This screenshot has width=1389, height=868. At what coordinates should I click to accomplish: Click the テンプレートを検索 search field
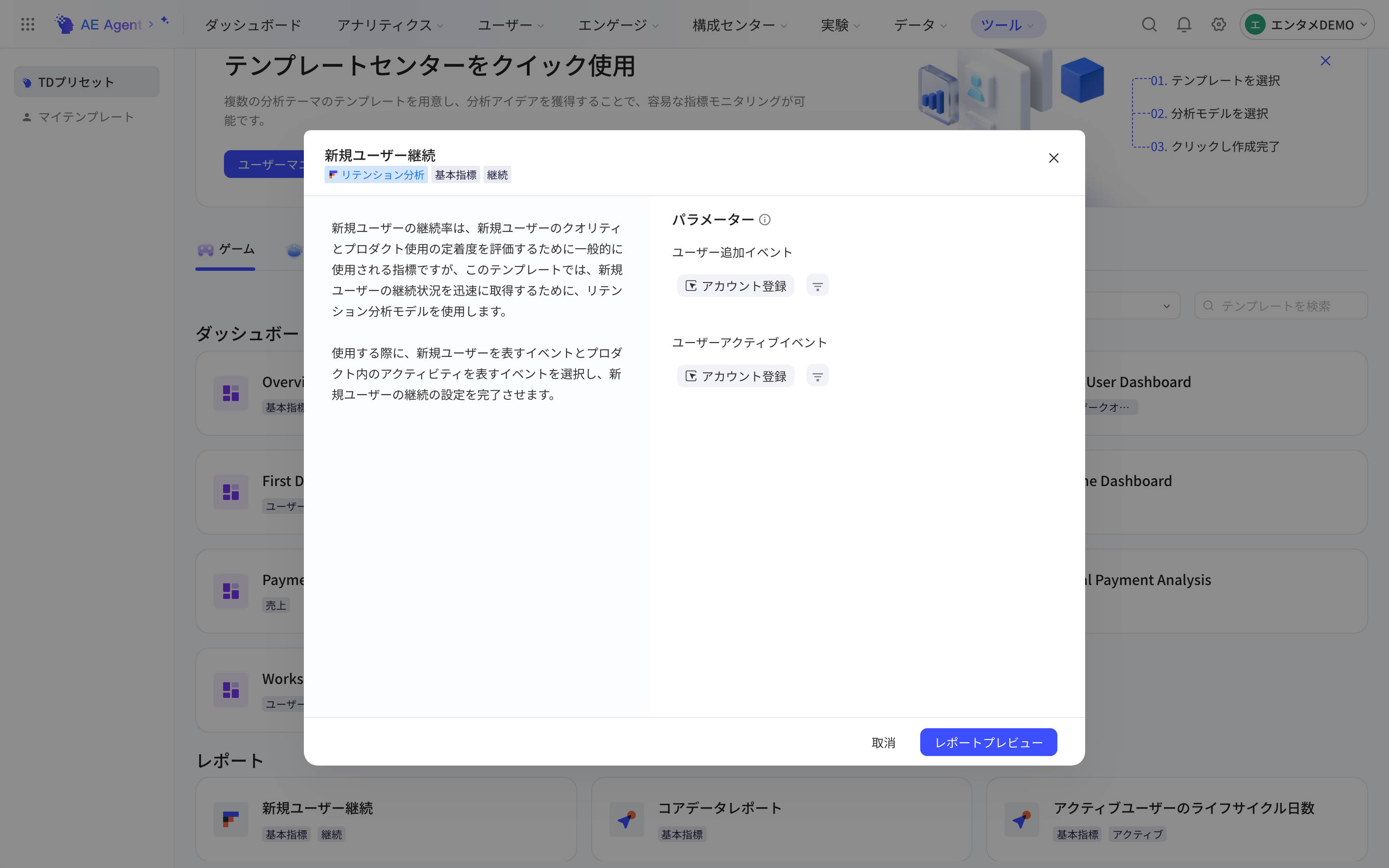(1281, 306)
